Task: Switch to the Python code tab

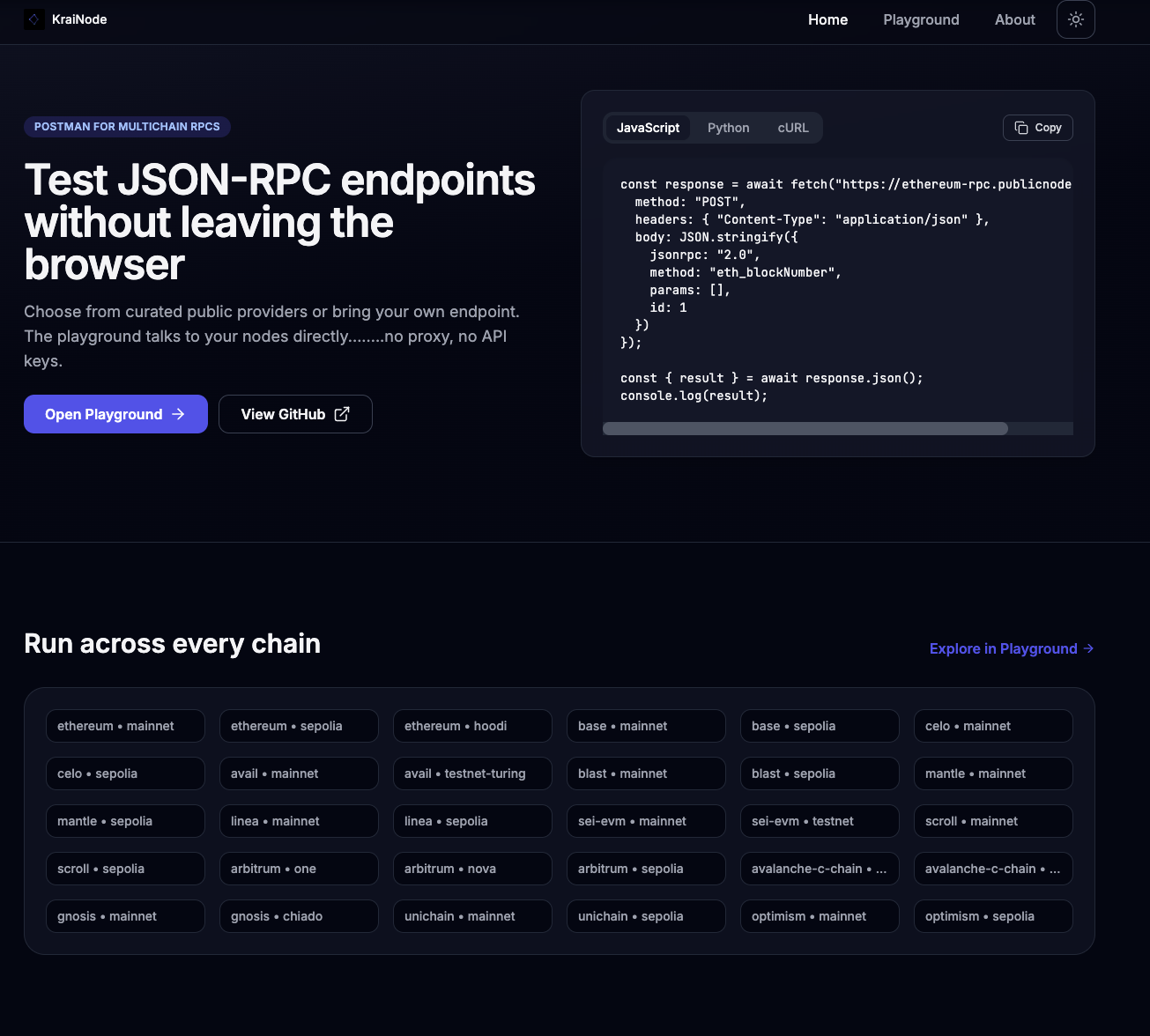Action: [x=728, y=127]
